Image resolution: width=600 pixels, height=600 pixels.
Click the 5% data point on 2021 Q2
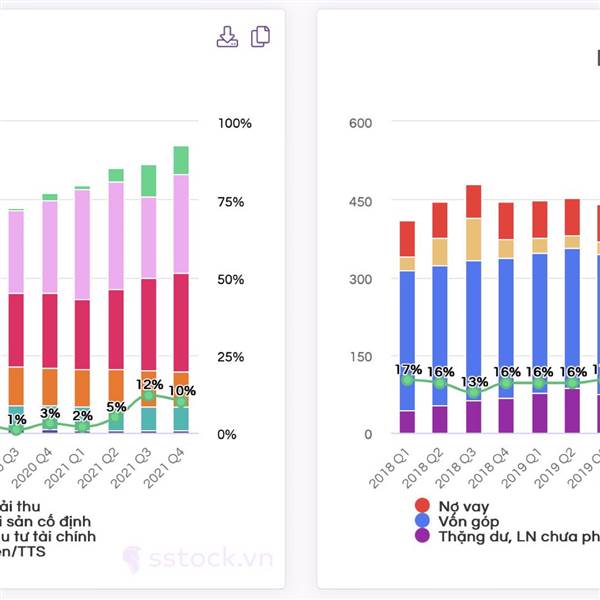116,417
